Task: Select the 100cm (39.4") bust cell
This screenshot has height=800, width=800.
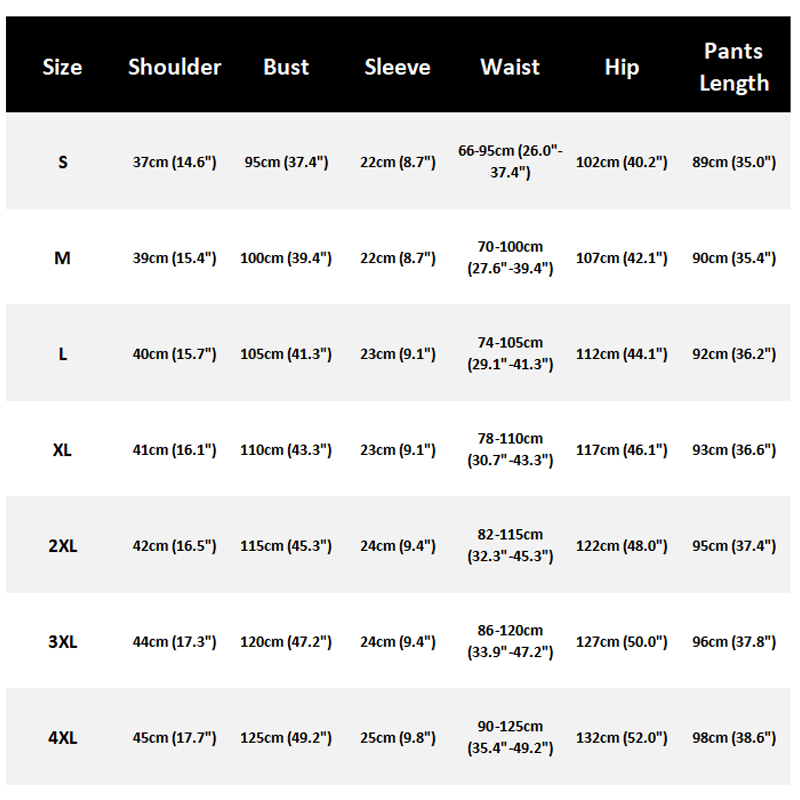Action: point(286,258)
